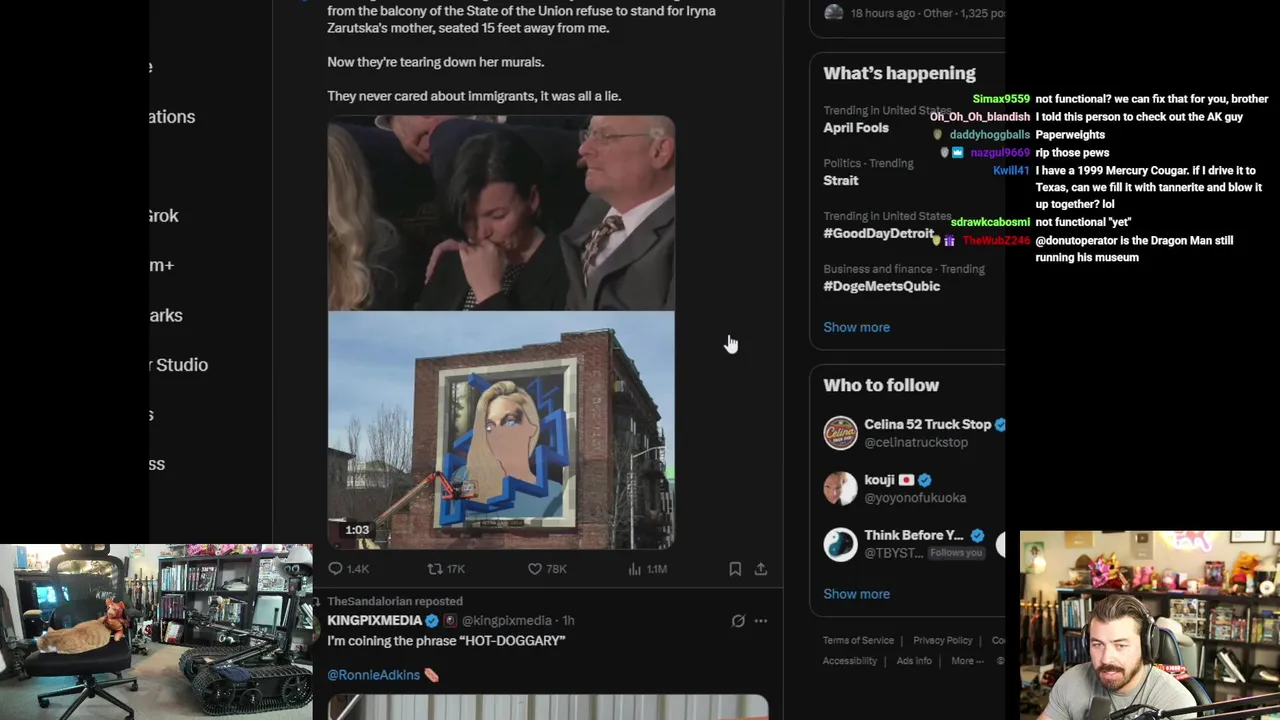Share the murals tweet via share icon
The height and width of the screenshot is (720, 1280).
pos(761,569)
